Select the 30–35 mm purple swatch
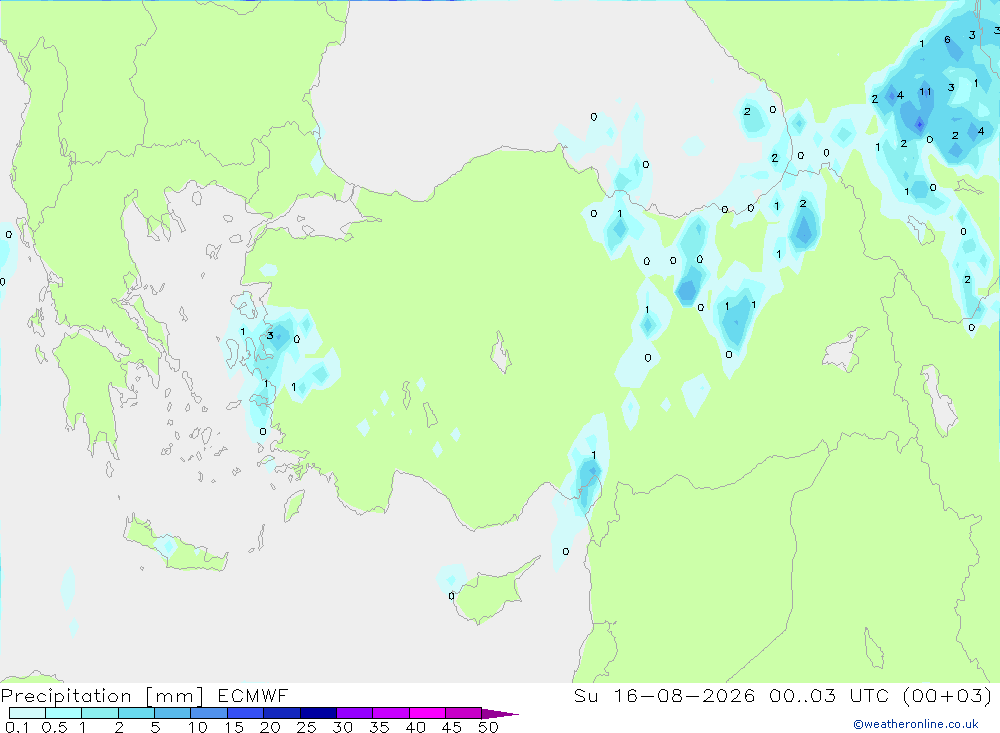The width and height of the screenshot is (1000, 733). click(x=355, y=713)
